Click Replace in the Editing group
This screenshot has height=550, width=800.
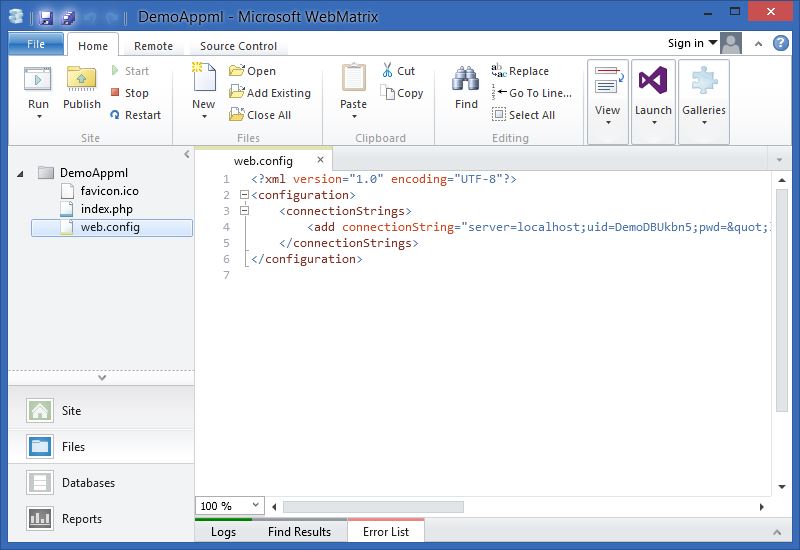coord(520,71)
